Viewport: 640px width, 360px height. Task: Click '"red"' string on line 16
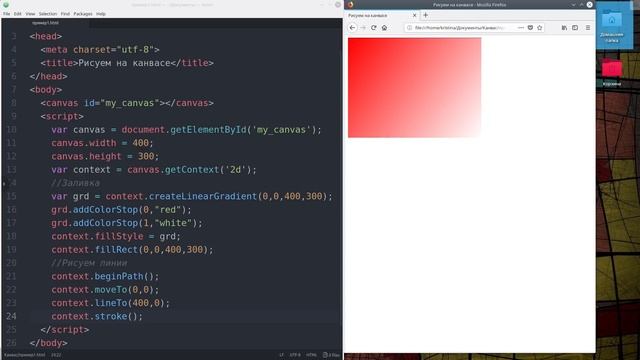167,210
